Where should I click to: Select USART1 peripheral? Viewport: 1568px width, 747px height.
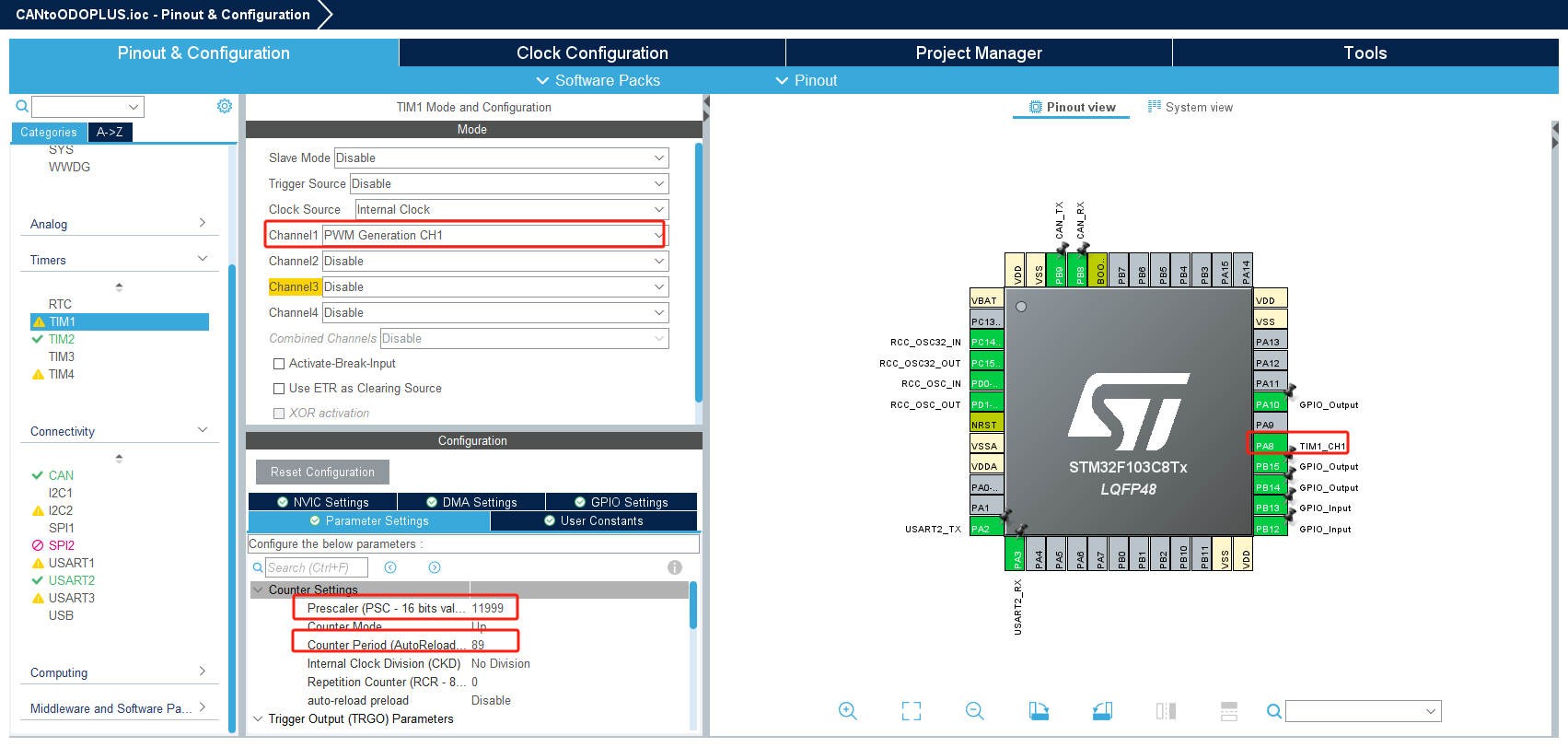[x=72, y=563]
